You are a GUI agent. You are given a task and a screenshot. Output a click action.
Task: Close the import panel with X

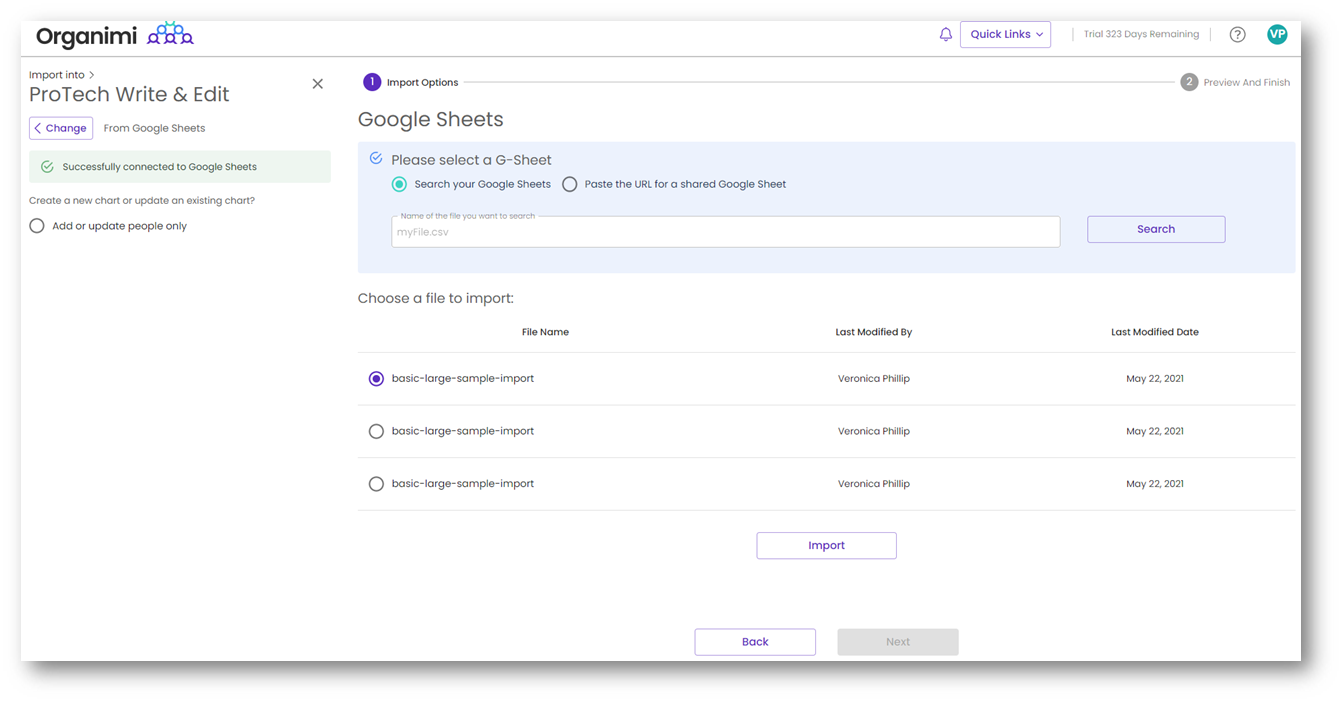tap(317, 84)
